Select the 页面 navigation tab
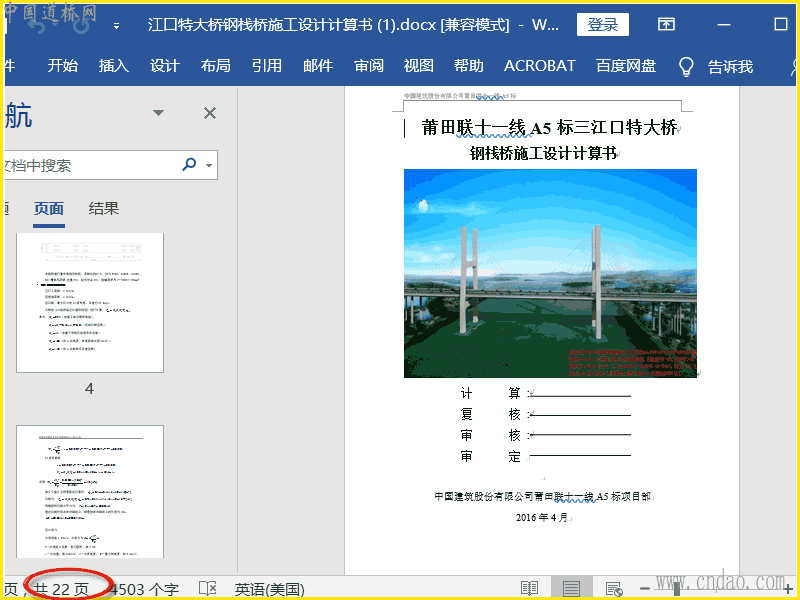The image size is (800, 600). (49, 209)
